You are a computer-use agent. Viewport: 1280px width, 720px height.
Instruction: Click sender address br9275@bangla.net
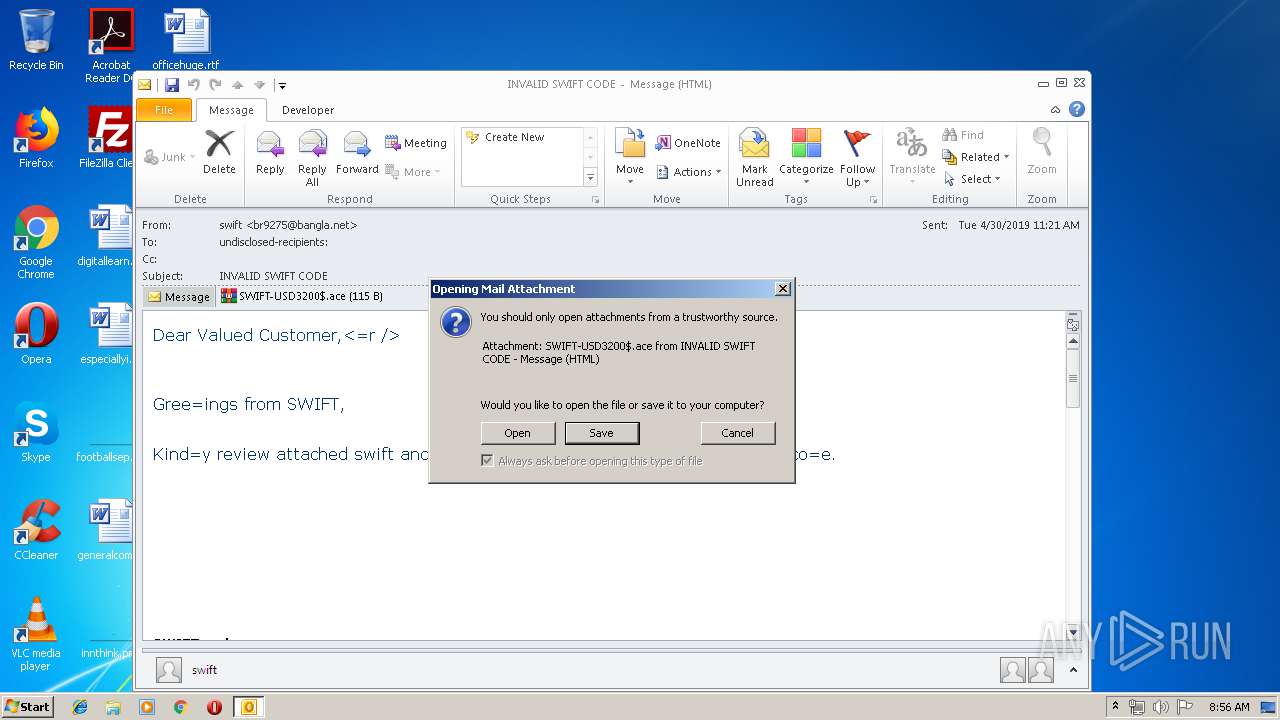click(x=302, y=225)
